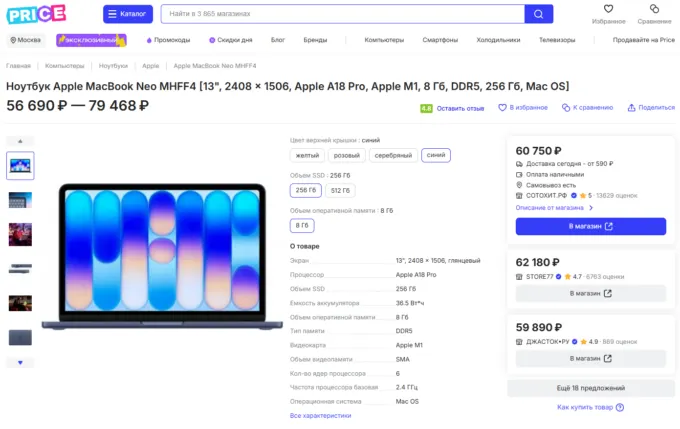Click ДЖАСТОК•РУ store name
Image resolution: width=680 pixels, height=429 pixels.
(547, 342)
